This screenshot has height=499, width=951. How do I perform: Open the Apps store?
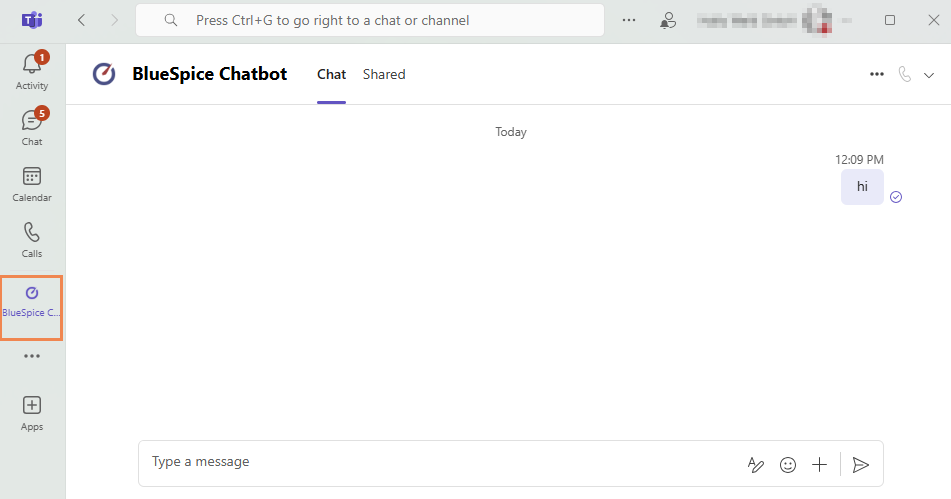coord(32,412)
